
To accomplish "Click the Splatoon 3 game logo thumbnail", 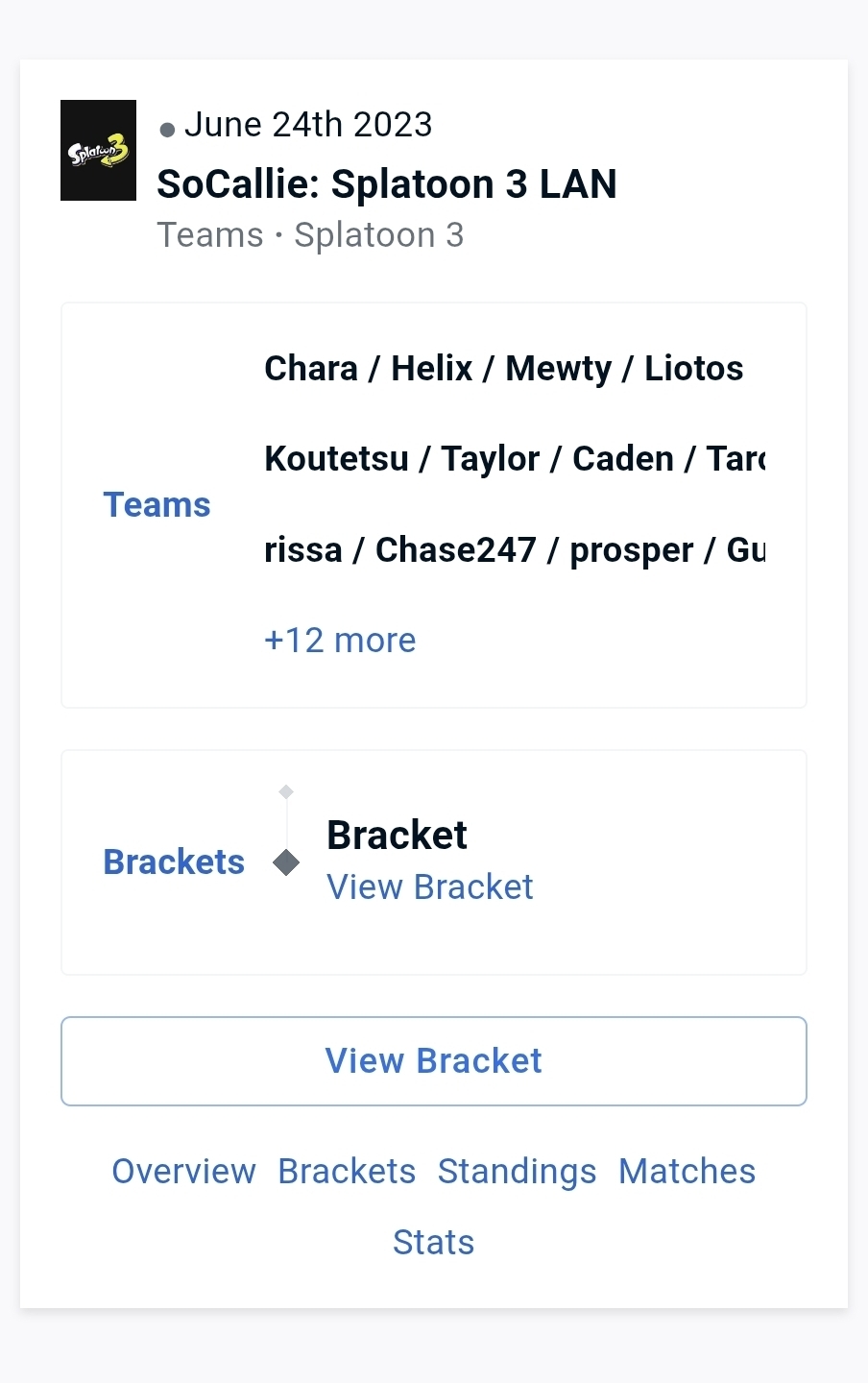I will tap(98, 151).
